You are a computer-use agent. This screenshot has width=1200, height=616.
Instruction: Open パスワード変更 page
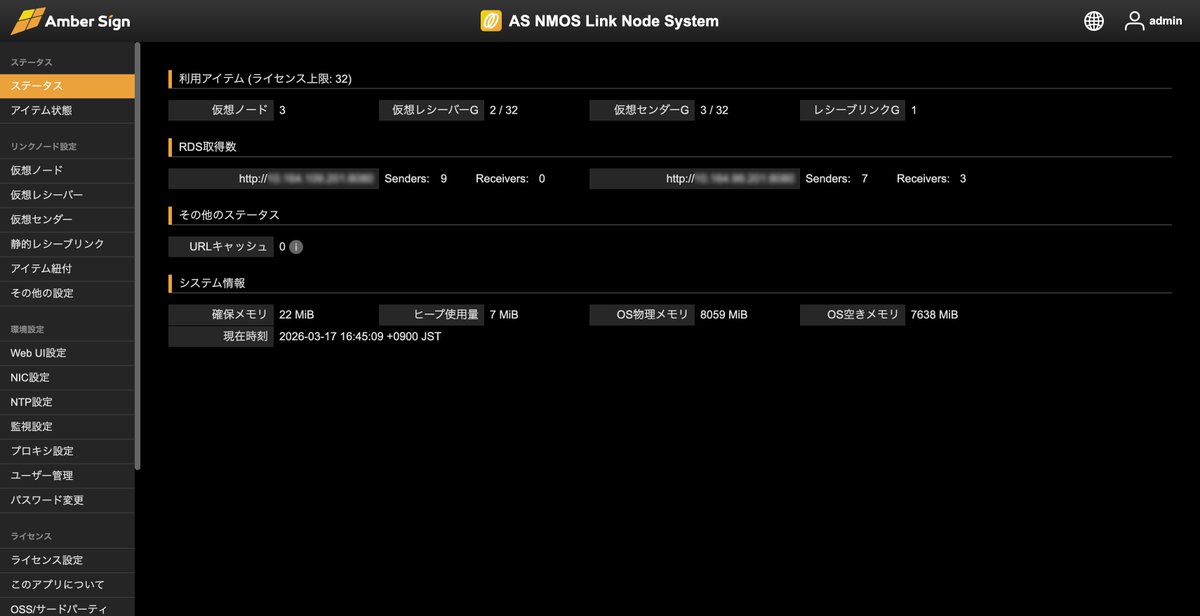point(67,500)
